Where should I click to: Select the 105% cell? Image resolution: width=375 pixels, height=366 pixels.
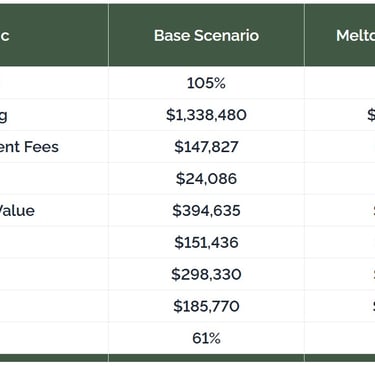(206, 83)
